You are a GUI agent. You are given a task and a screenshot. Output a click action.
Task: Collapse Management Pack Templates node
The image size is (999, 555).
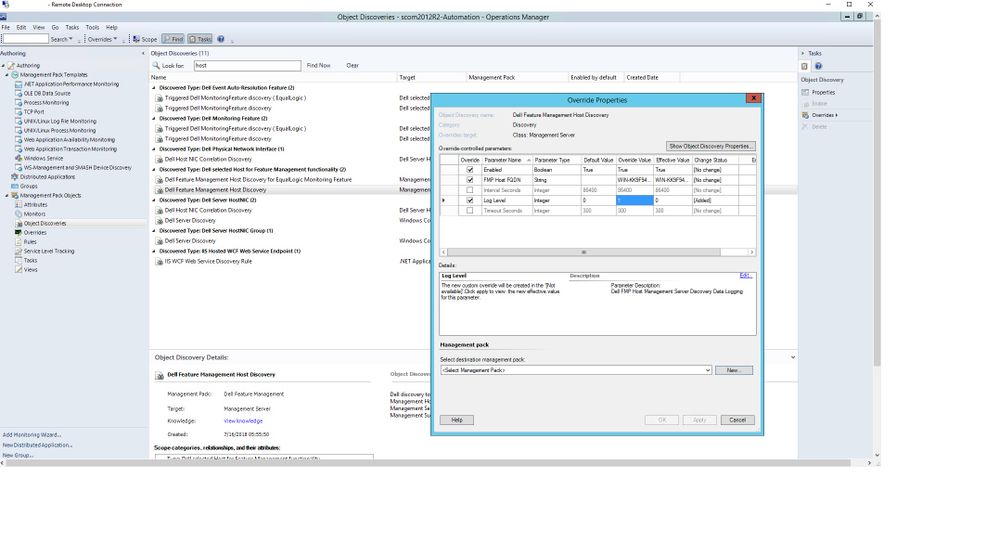coord(7,75)
